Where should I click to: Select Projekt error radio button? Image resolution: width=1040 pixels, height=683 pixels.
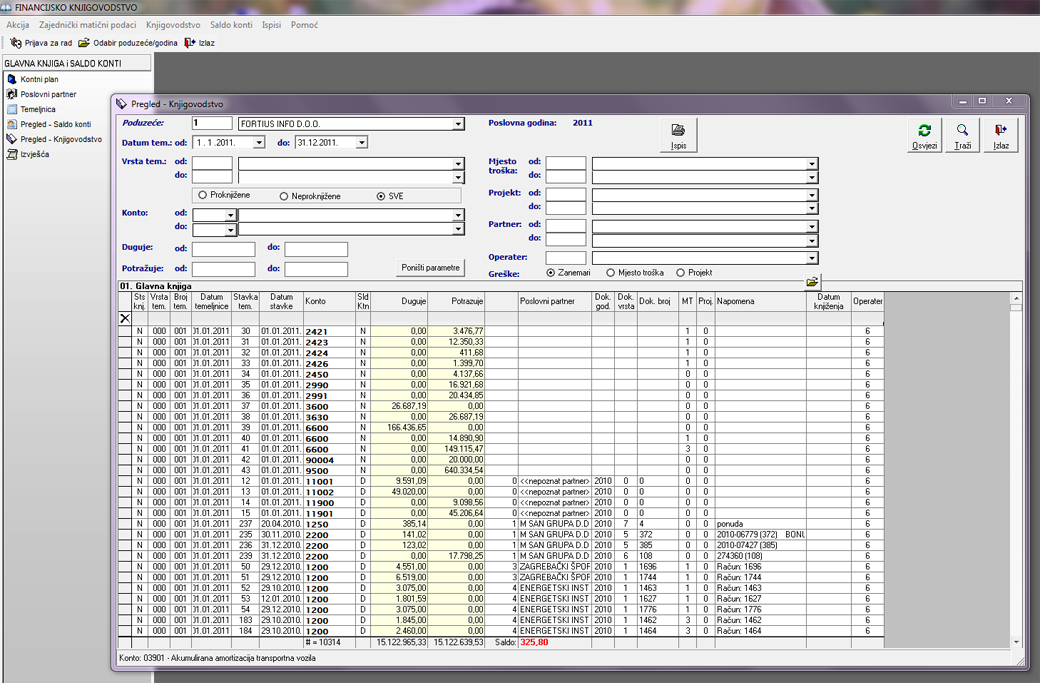[x=681, y=273]
